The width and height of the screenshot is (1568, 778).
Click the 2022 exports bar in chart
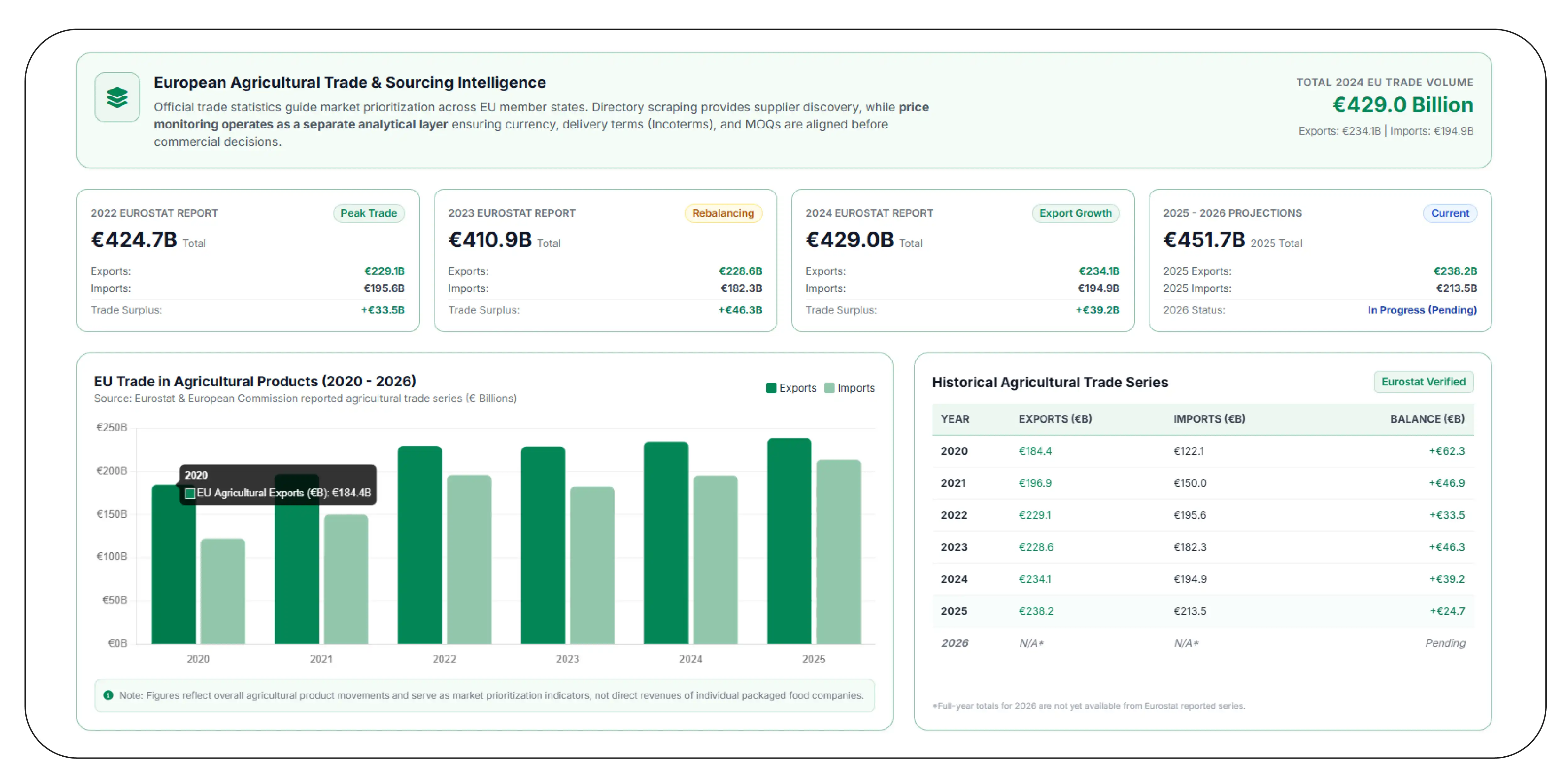420,545
